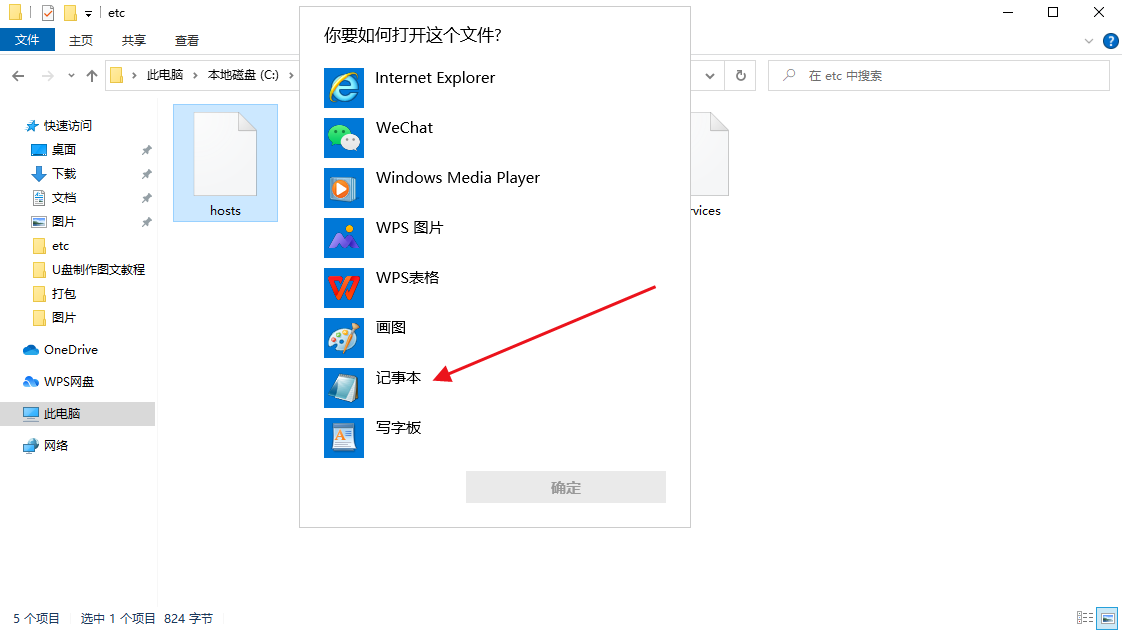Switch to details view in status bar
This screenshot has height=630, width=1122.
pyautogui.click(x=1086, y=618)
